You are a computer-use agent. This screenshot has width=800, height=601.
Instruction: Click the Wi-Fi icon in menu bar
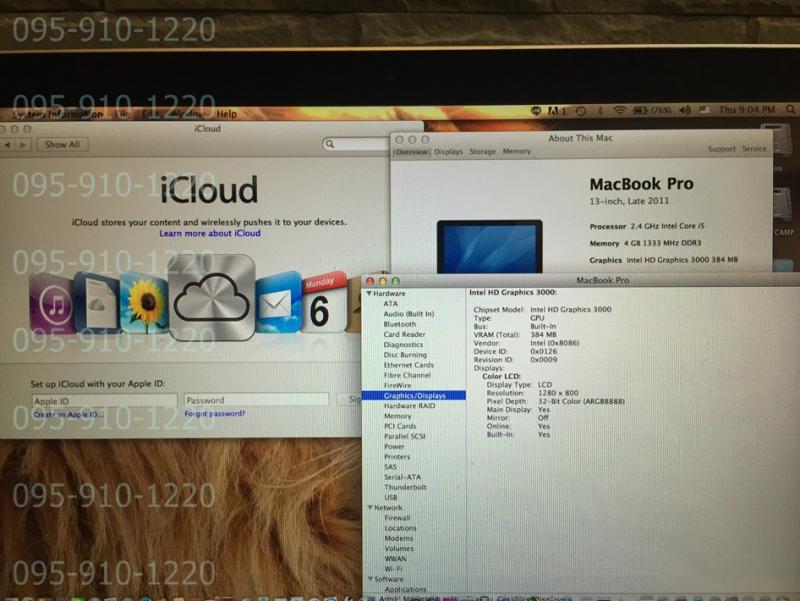point(619,110)
